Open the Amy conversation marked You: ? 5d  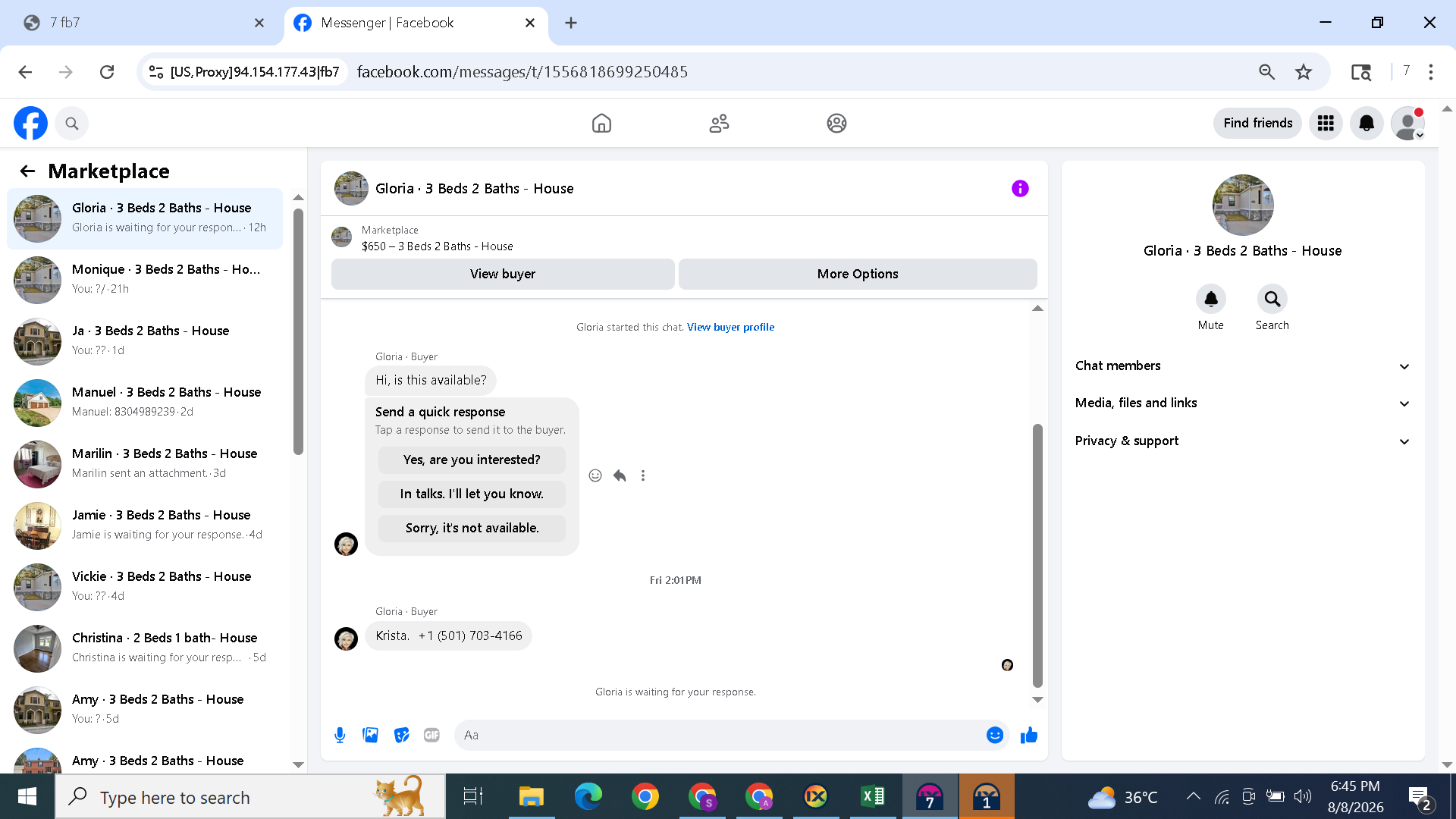click(x=145, y=709)
